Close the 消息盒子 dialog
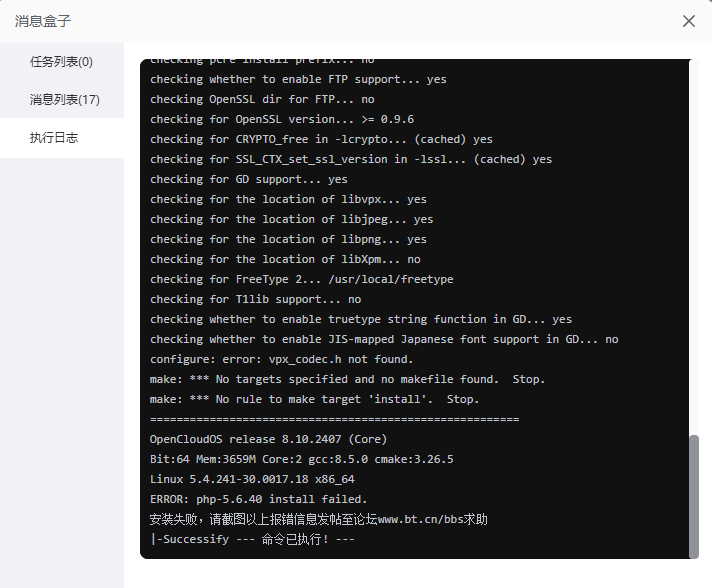The height and width of the screenshot is (588, 712). point(688,21)
